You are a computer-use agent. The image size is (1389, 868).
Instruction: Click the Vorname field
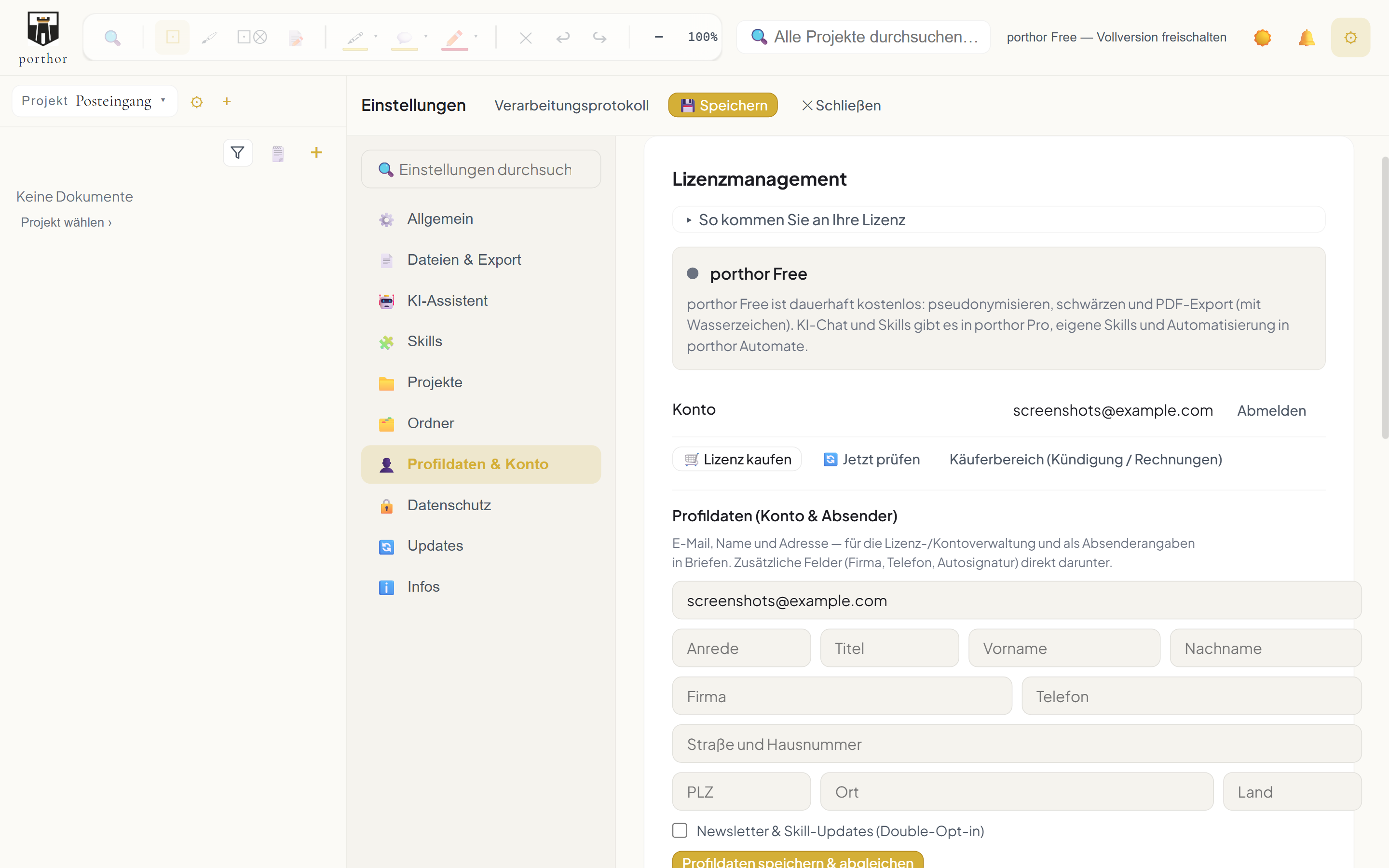click(x=1064, y=648)
